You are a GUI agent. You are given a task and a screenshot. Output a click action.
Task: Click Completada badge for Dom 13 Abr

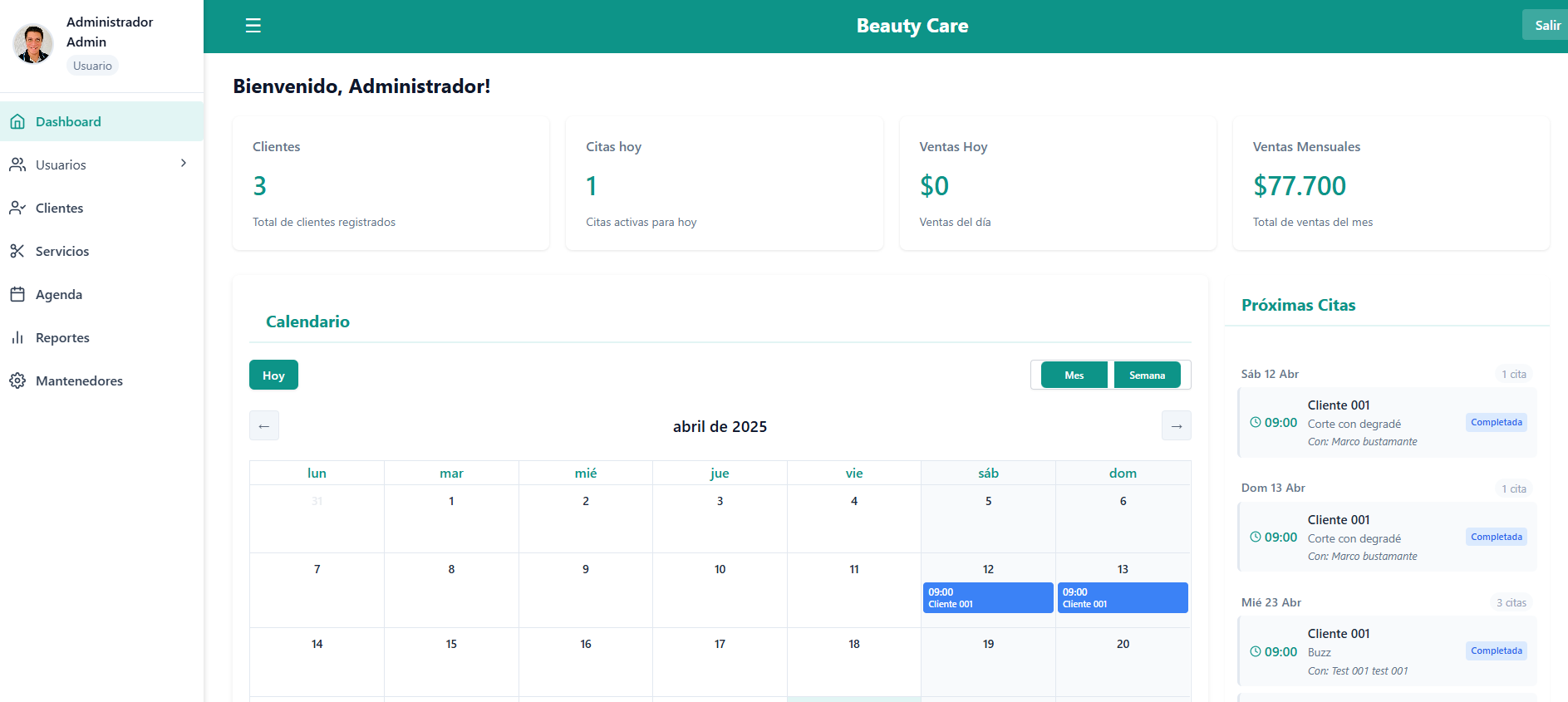(x=1497, y=537)
